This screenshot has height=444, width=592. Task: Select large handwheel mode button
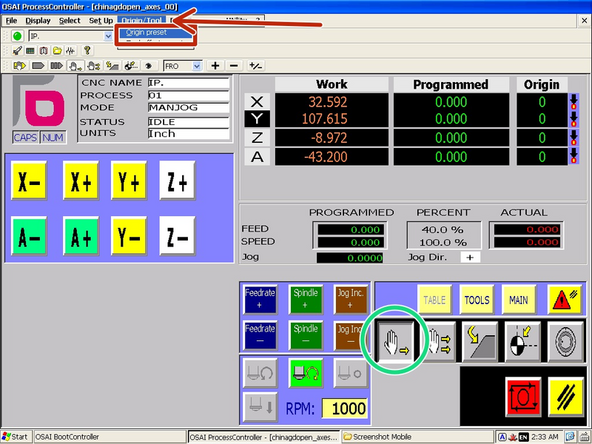click(x=565, y=342)
